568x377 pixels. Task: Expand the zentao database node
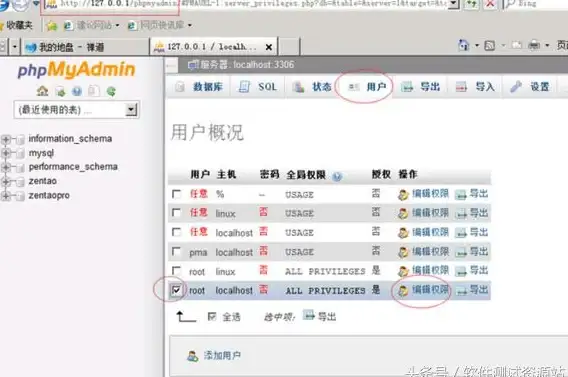point(6,181)
